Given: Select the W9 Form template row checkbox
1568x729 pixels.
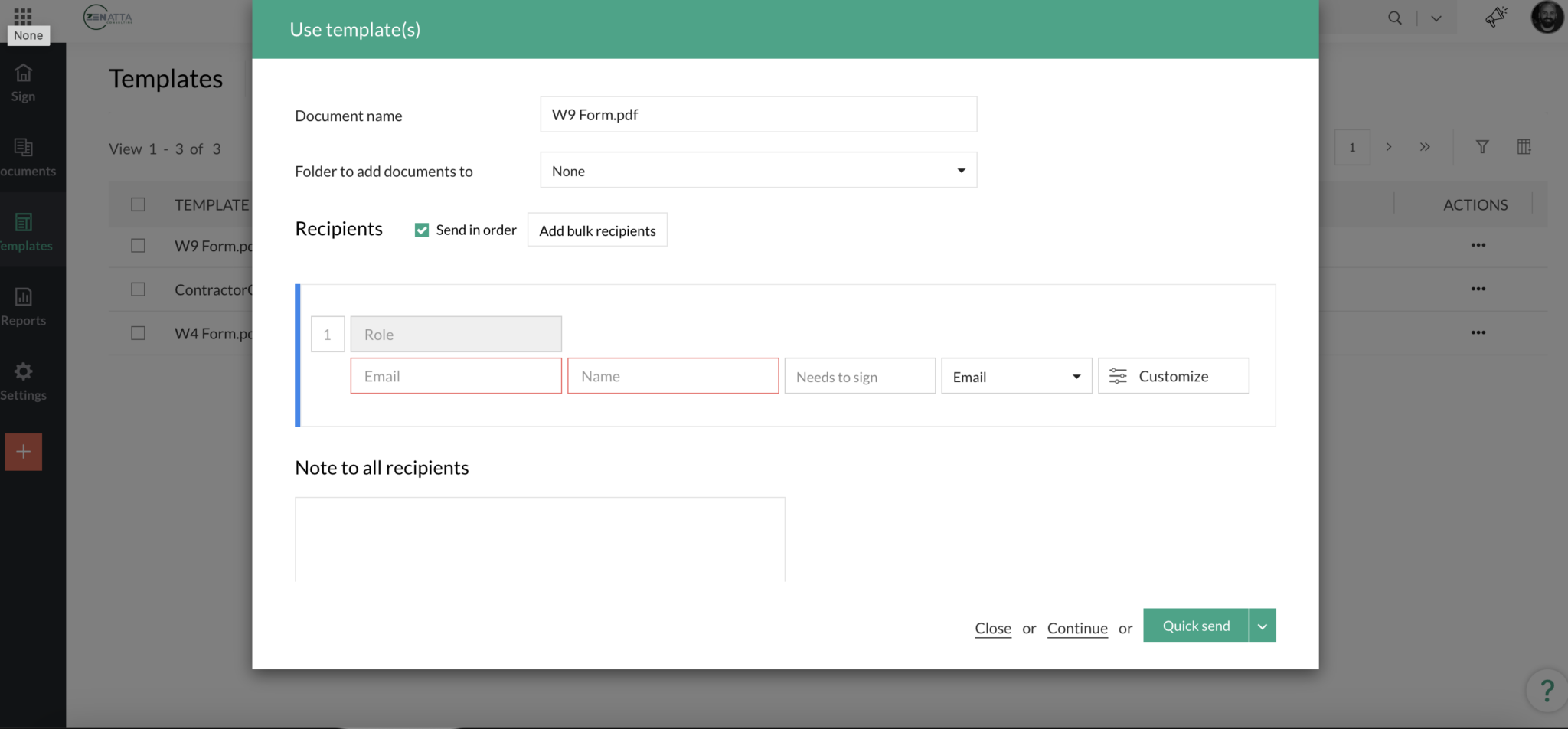Looking at the screenshot, I should pyautogui.click(x=138, y=245).
